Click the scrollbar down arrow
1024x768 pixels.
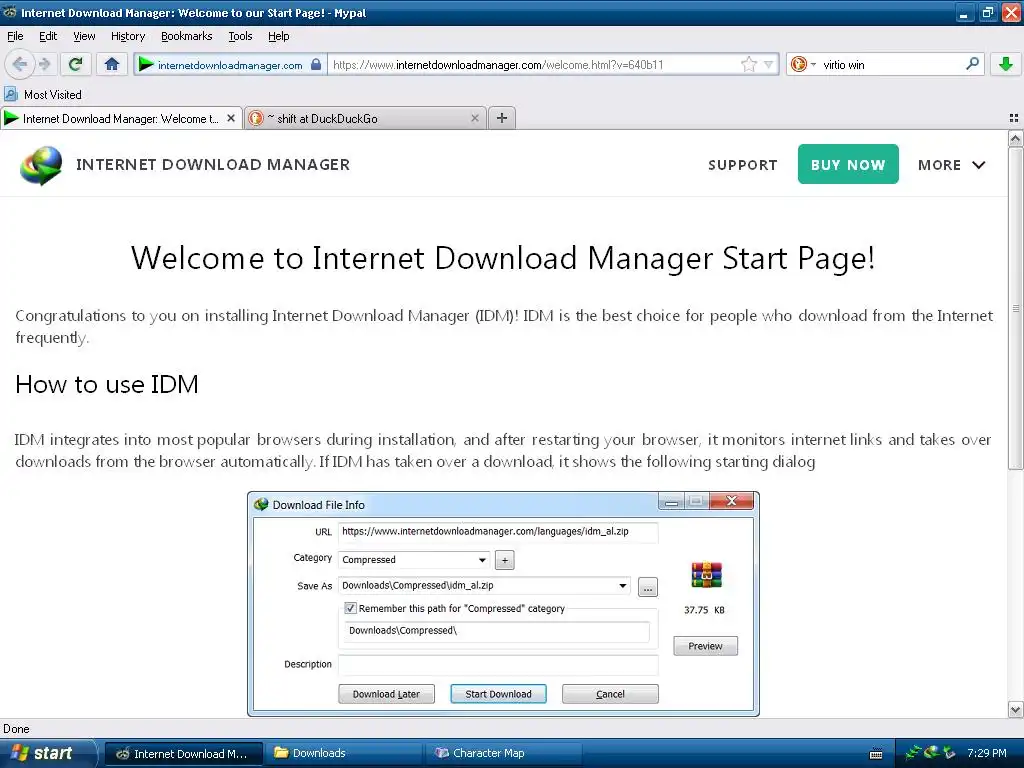tap(1016, 709)
